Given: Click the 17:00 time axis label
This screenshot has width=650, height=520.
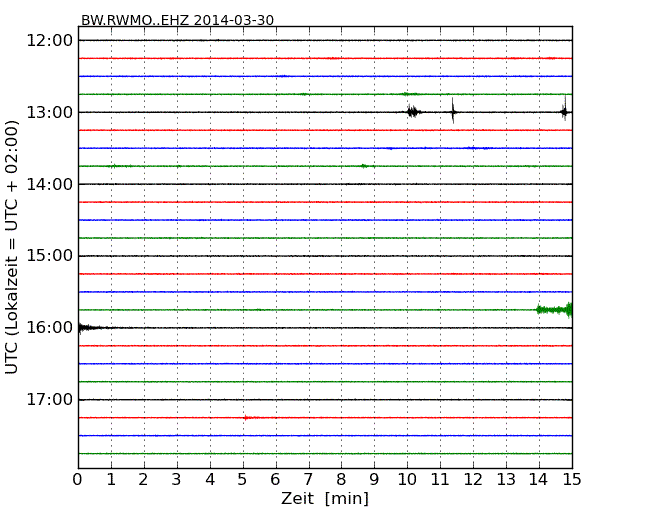Looking at the screenshot, I should point(50,400).
